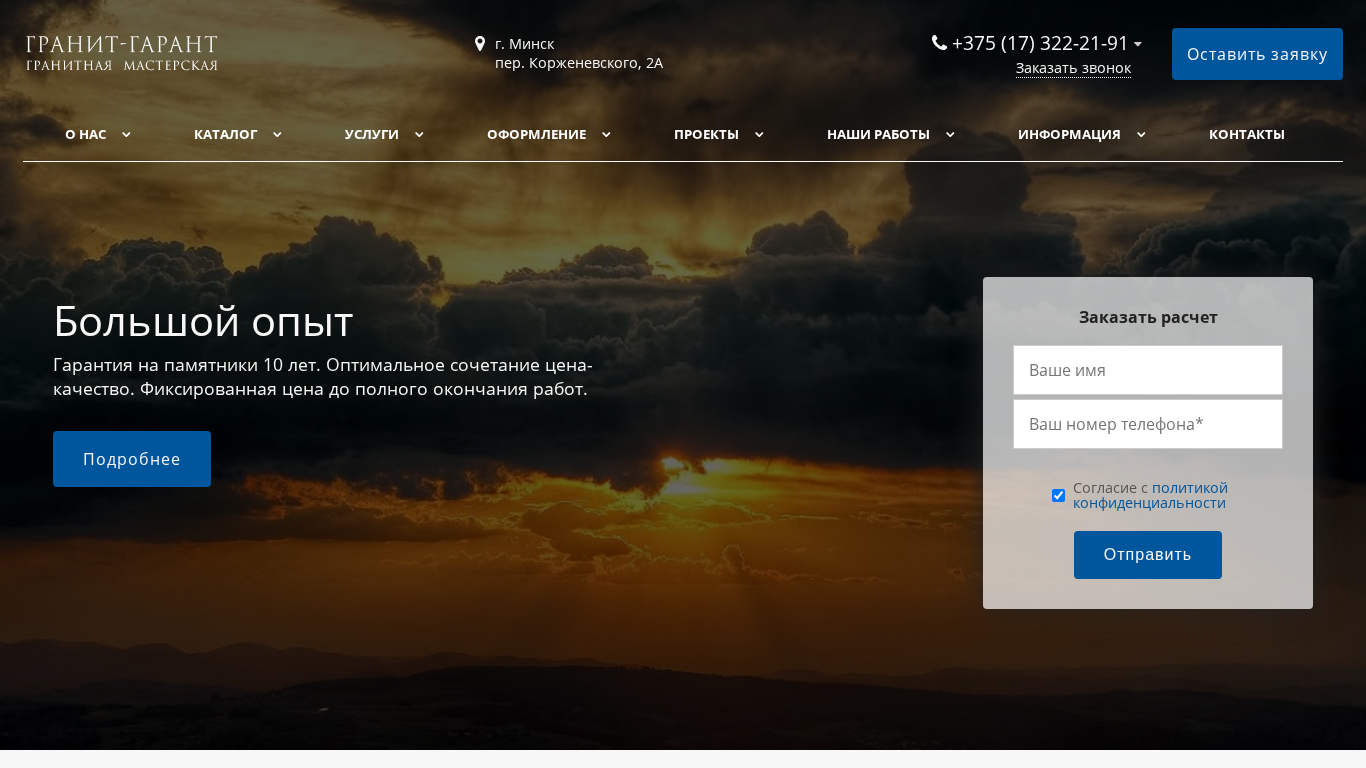Click the map pin location icon
Image resolution: width=1366 pixels, height=768 pixels.
[480, 44]
